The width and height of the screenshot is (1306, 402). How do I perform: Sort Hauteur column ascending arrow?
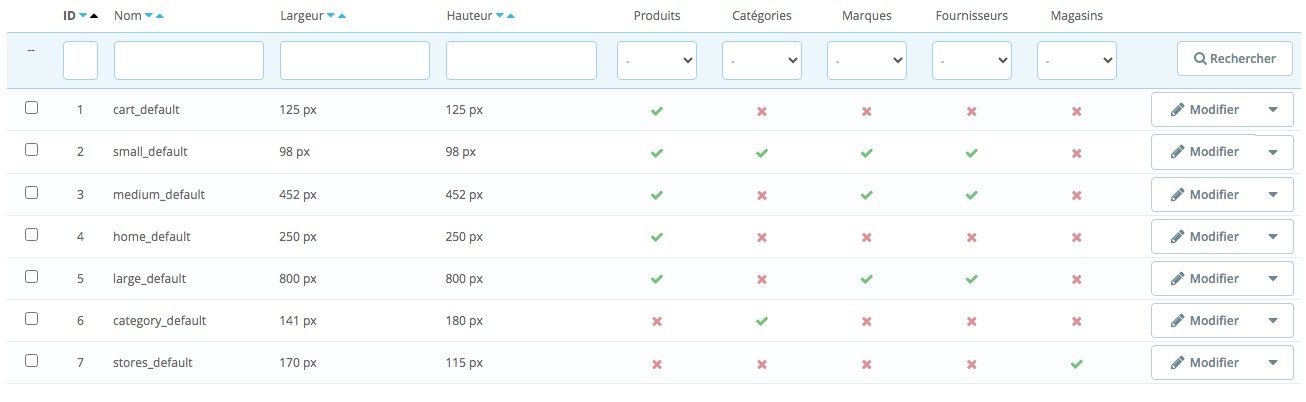tap(511, 17)
